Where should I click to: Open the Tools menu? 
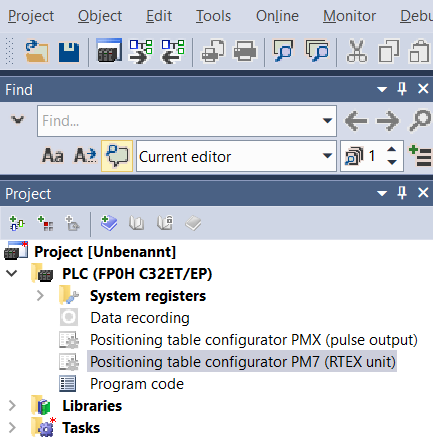213,16
